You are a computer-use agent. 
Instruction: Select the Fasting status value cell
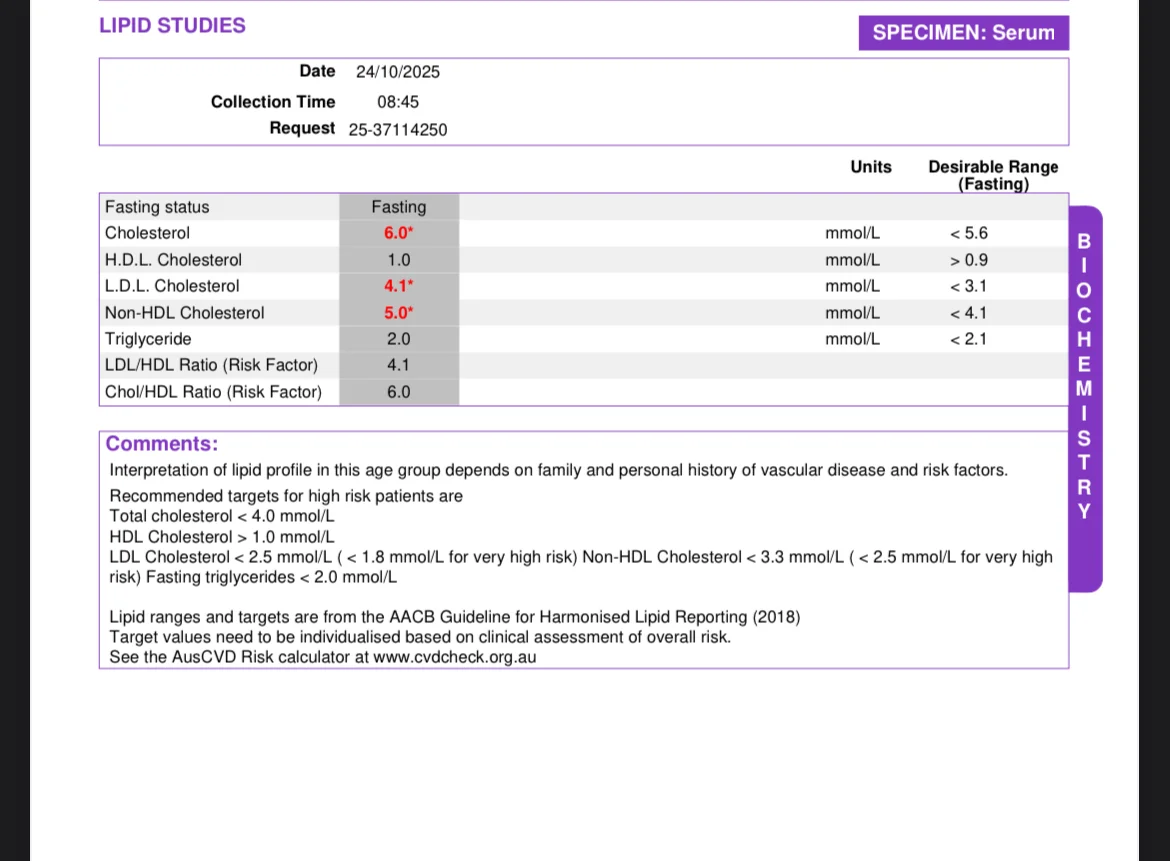point(399,207)
